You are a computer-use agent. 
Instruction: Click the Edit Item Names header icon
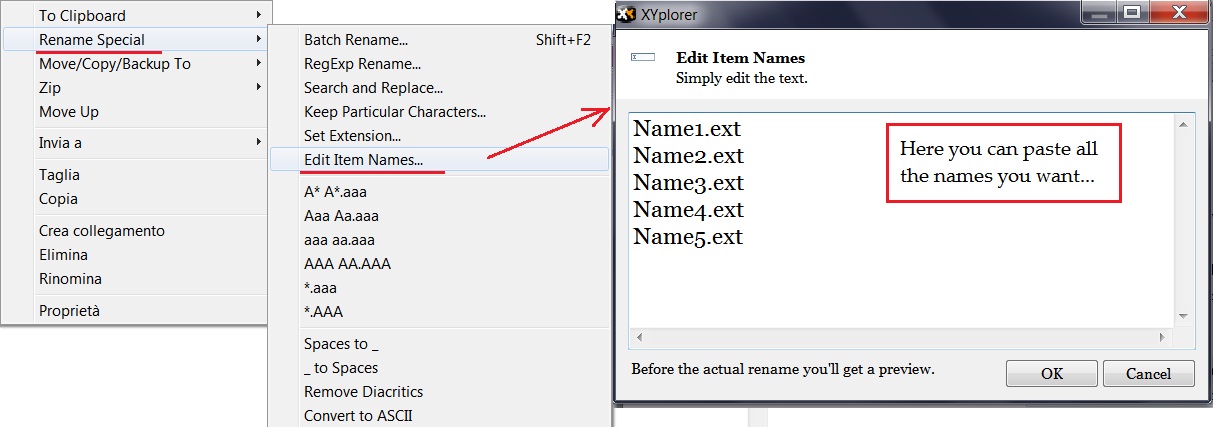[643, 58]
